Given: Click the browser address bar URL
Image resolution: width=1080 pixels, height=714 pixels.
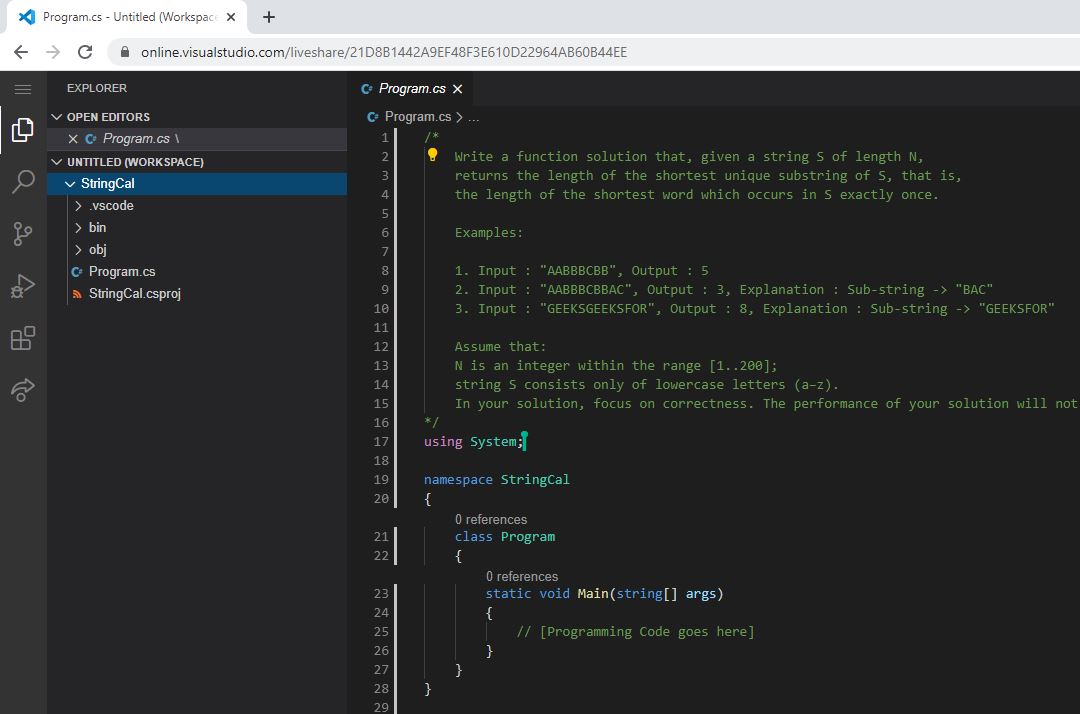Looking at the screenshot, I should click(383, 52).
